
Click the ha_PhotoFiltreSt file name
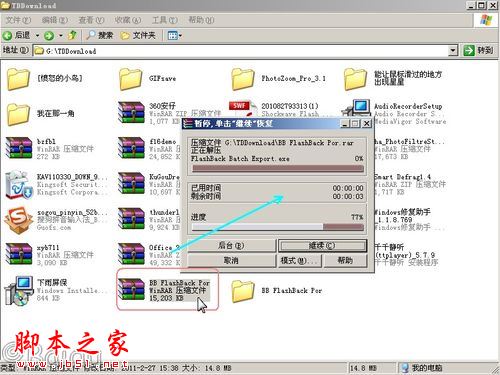coord(409,142)
